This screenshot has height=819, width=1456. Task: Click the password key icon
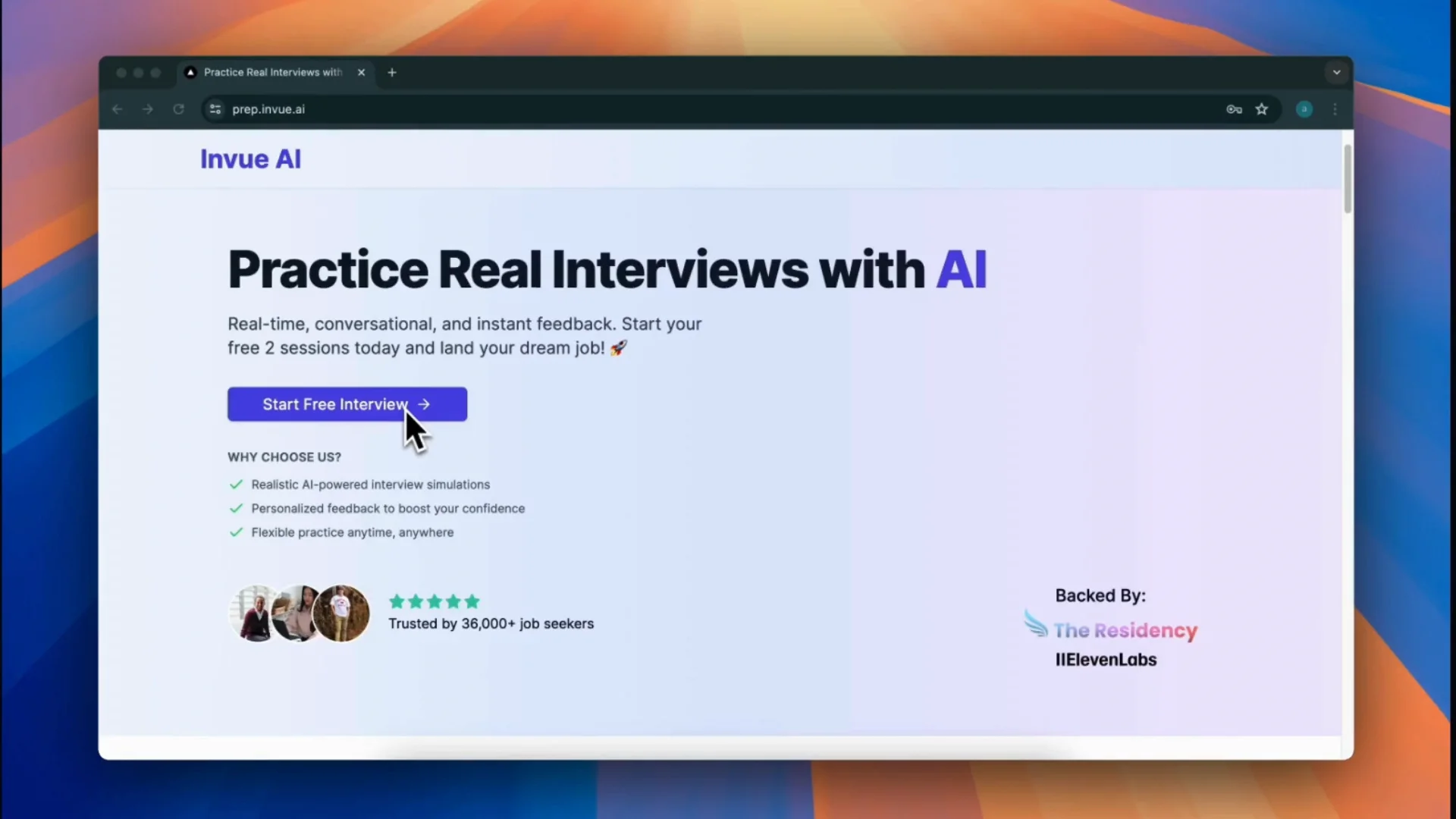tap(1234, 109)
